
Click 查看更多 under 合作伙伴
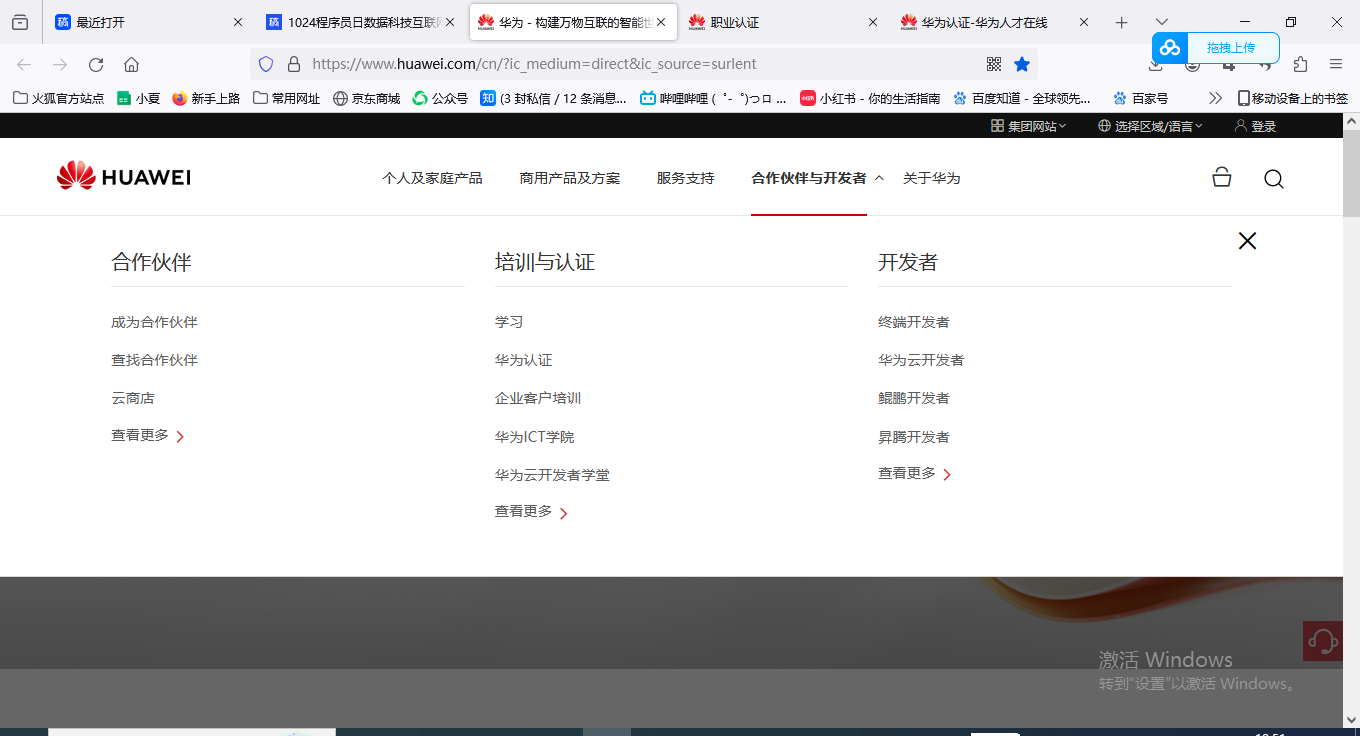tap(148, 436)
